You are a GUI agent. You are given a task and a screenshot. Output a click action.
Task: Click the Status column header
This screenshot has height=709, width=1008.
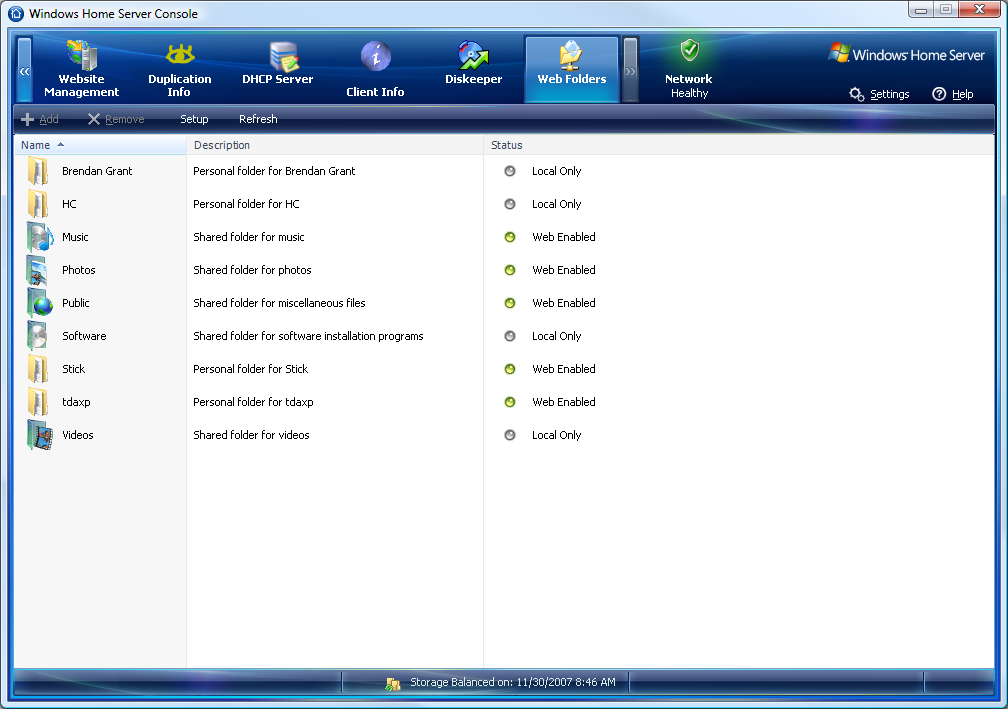coord(739,145)
